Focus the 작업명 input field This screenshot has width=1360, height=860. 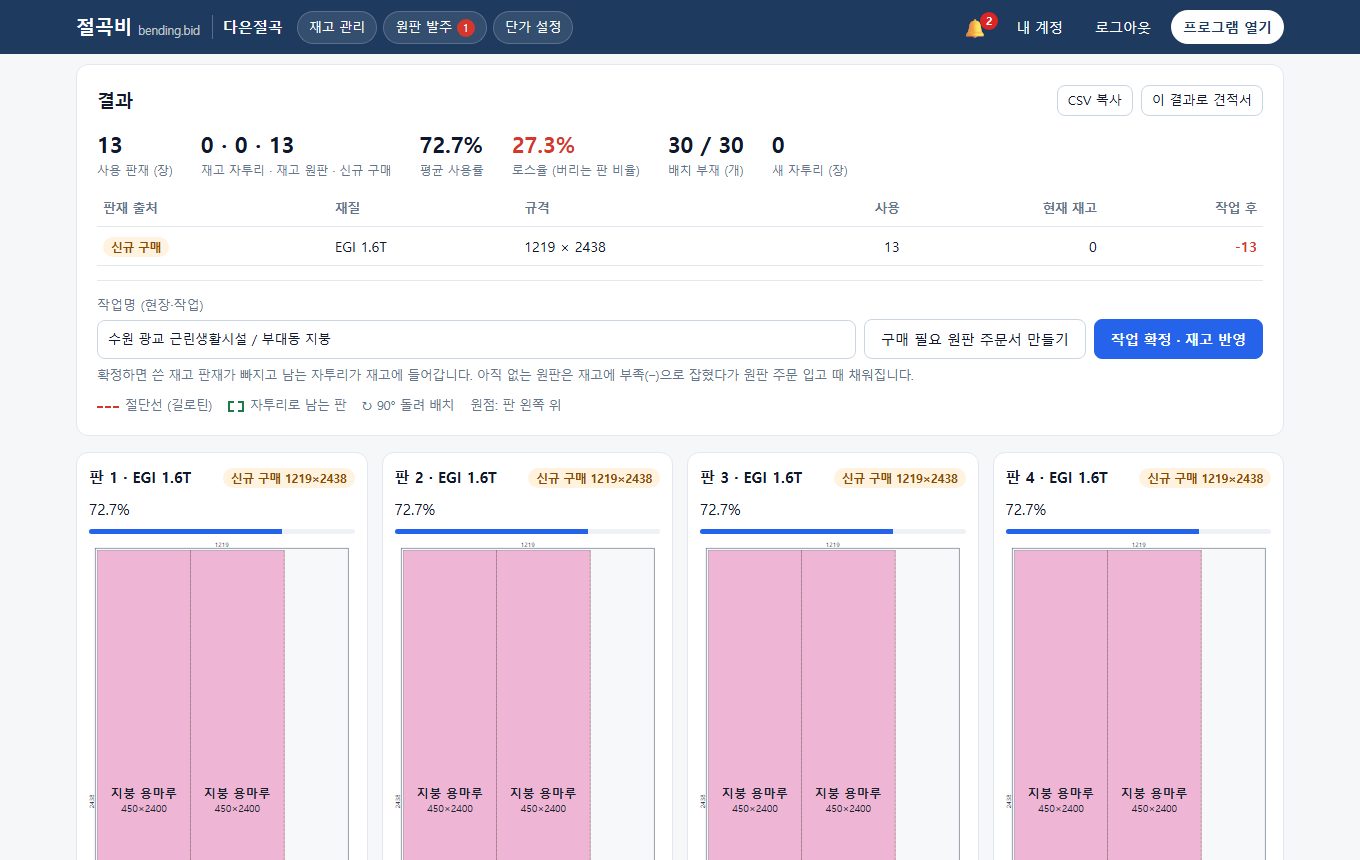[x=476, y=339]
